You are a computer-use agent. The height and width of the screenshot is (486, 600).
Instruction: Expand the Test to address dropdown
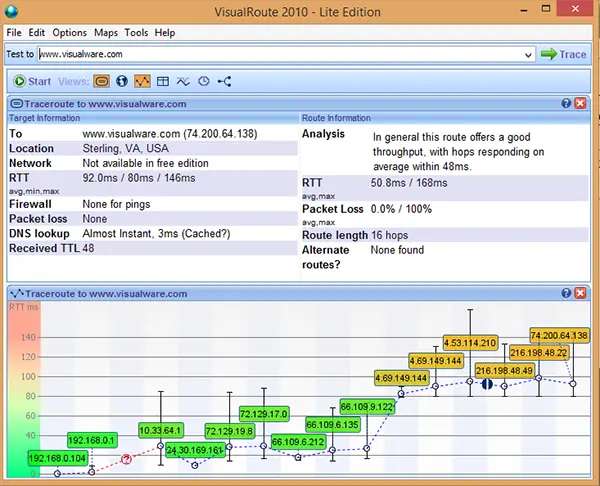click(x=527, y=55)
